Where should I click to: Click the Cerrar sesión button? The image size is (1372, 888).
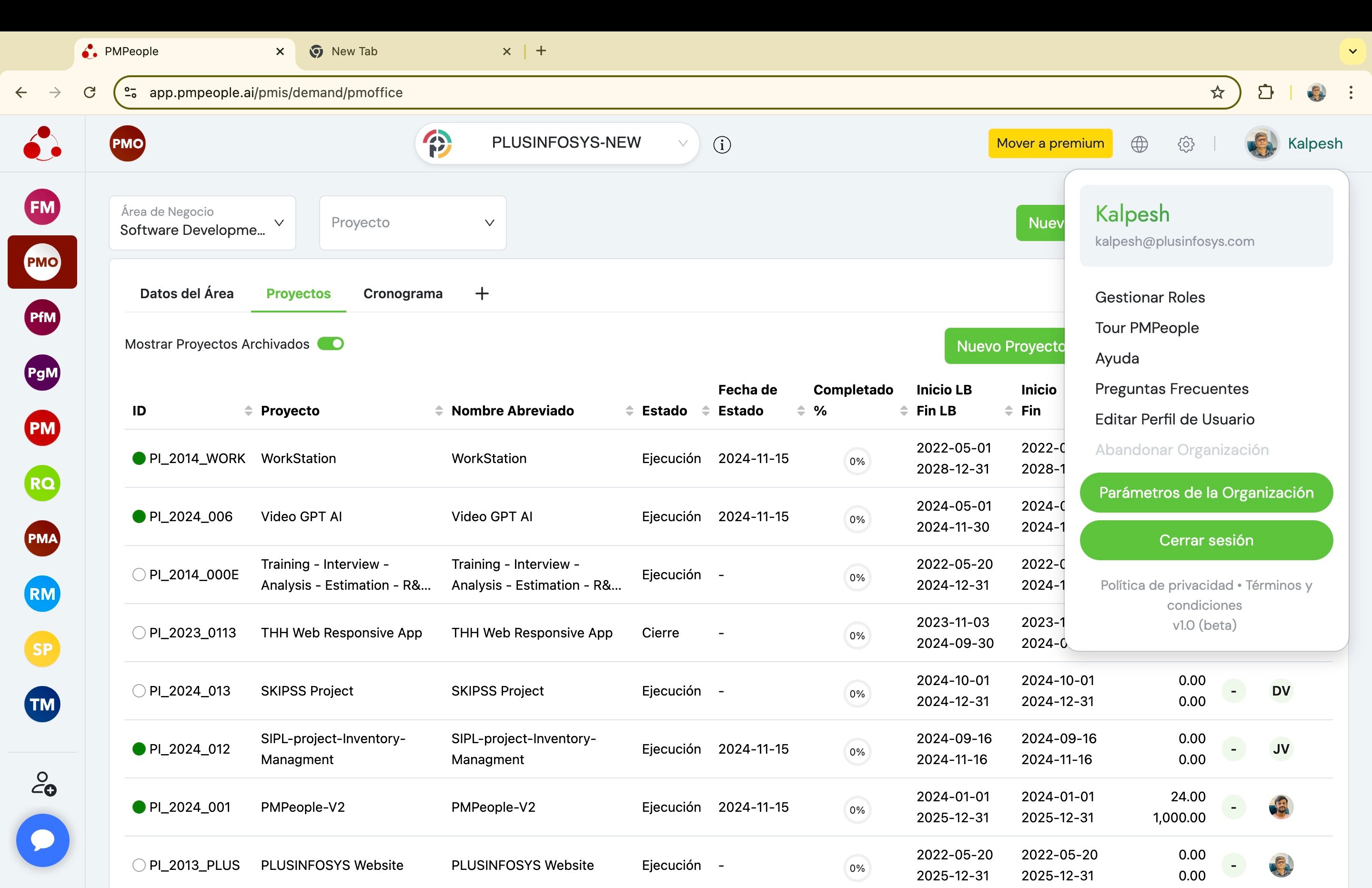pos(1206,540)
